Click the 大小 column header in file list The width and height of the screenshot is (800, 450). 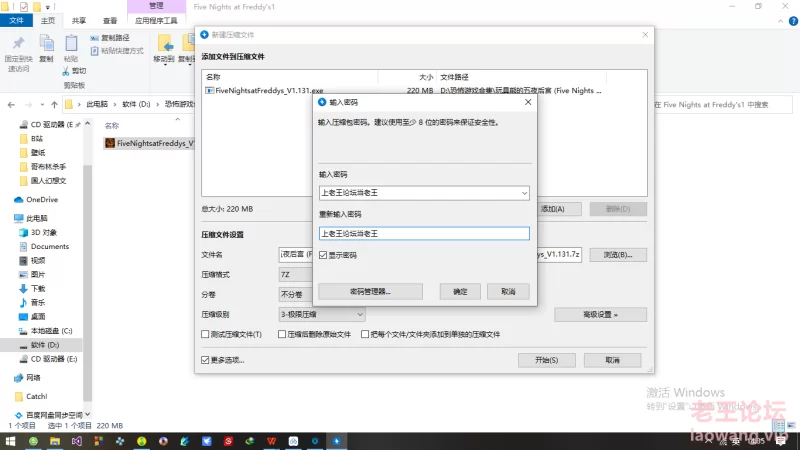pyautogui.click(x=426, y=77)
